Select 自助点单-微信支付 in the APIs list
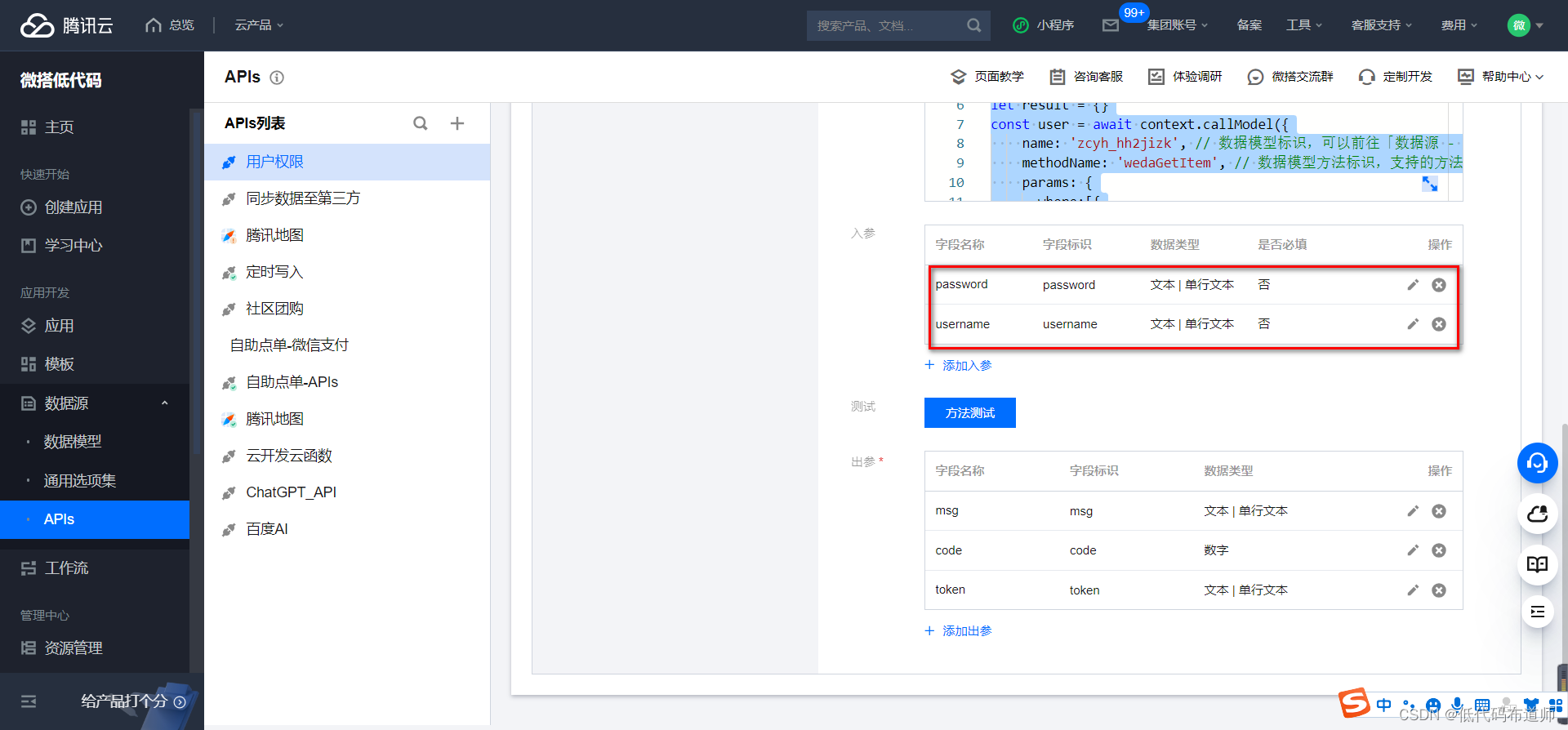The width and height of the screenshot is (1568, 730). (347, 345)
